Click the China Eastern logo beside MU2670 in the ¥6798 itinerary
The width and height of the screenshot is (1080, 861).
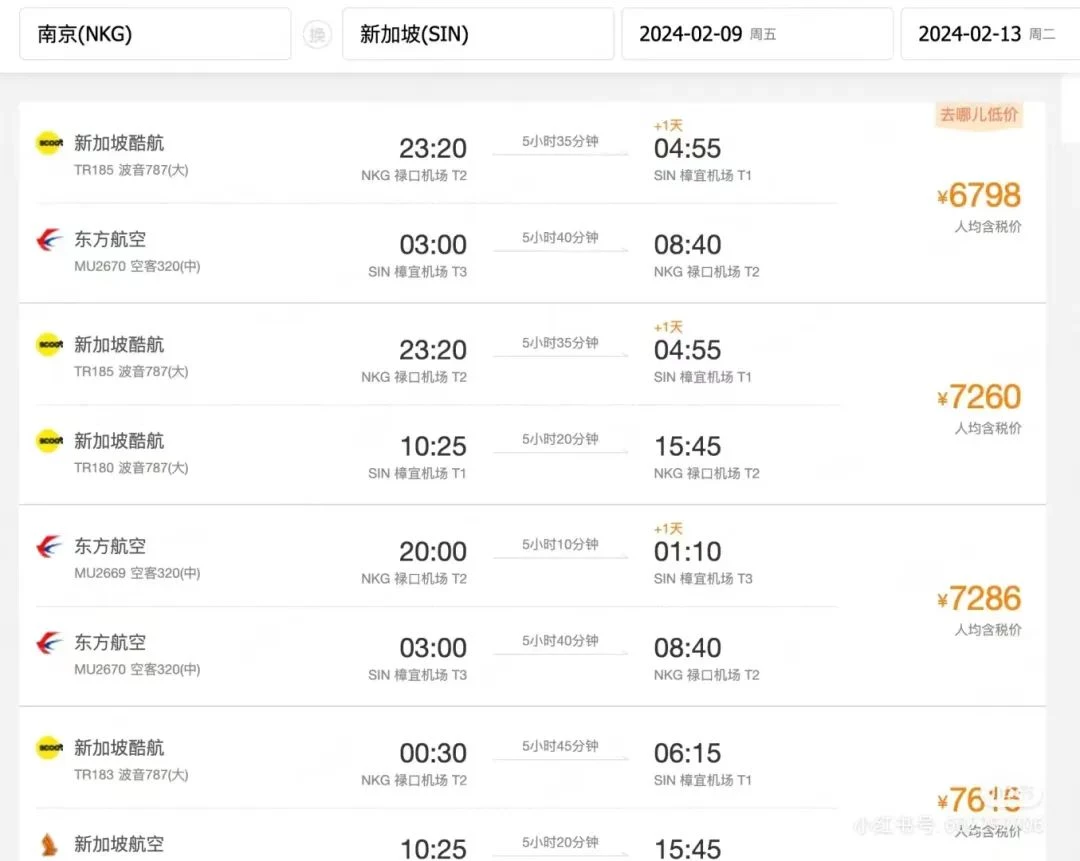[x=50, y=240]
